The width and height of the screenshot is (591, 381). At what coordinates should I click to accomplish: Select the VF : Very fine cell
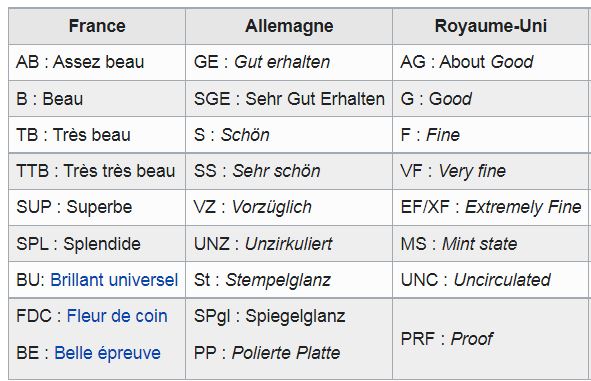coord(490,171)
